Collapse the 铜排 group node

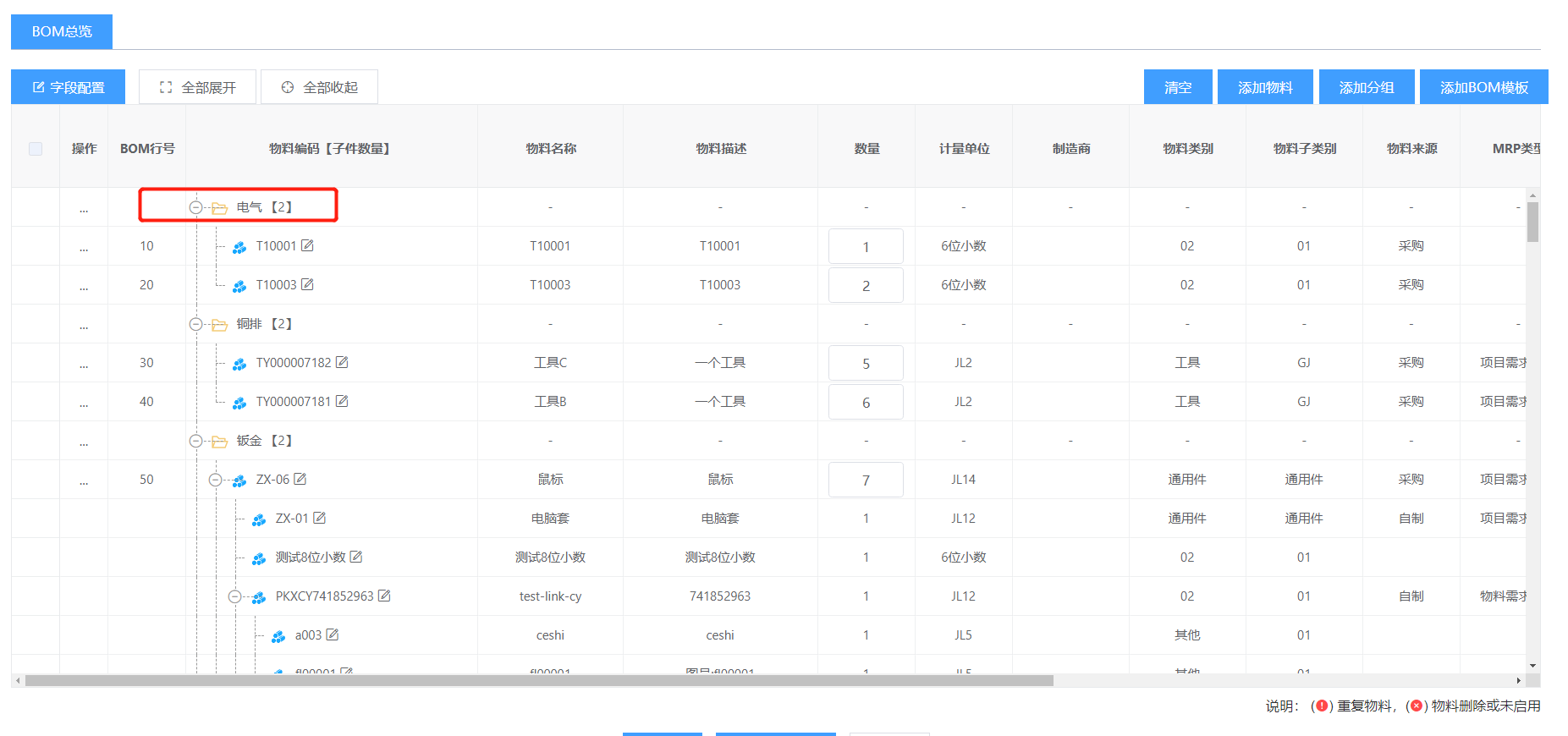click(x=195, y=324)
